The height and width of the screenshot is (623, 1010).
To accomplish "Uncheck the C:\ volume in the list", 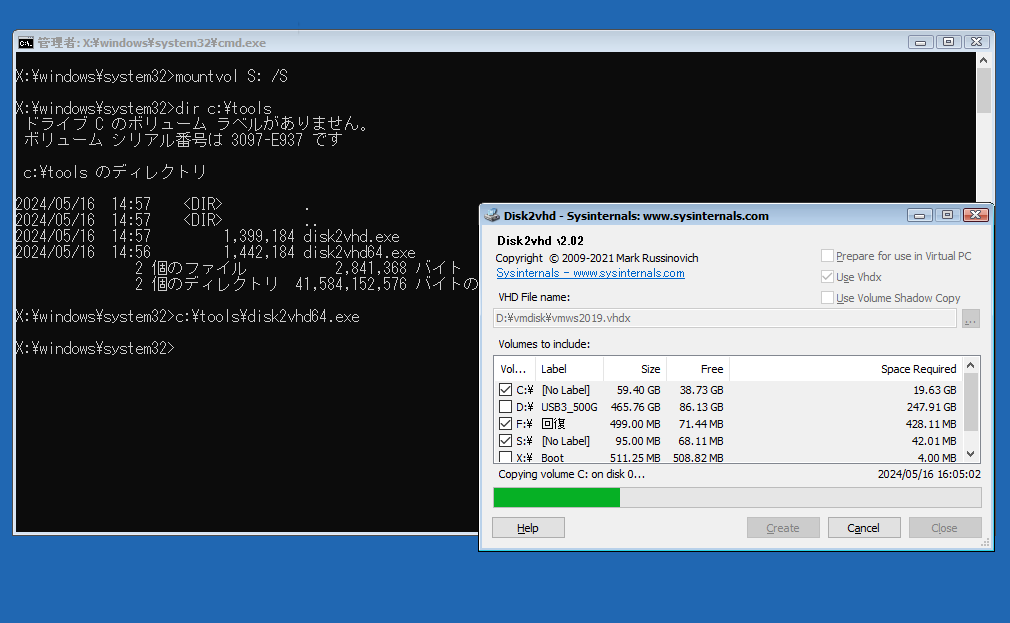I will pos(505,389).
